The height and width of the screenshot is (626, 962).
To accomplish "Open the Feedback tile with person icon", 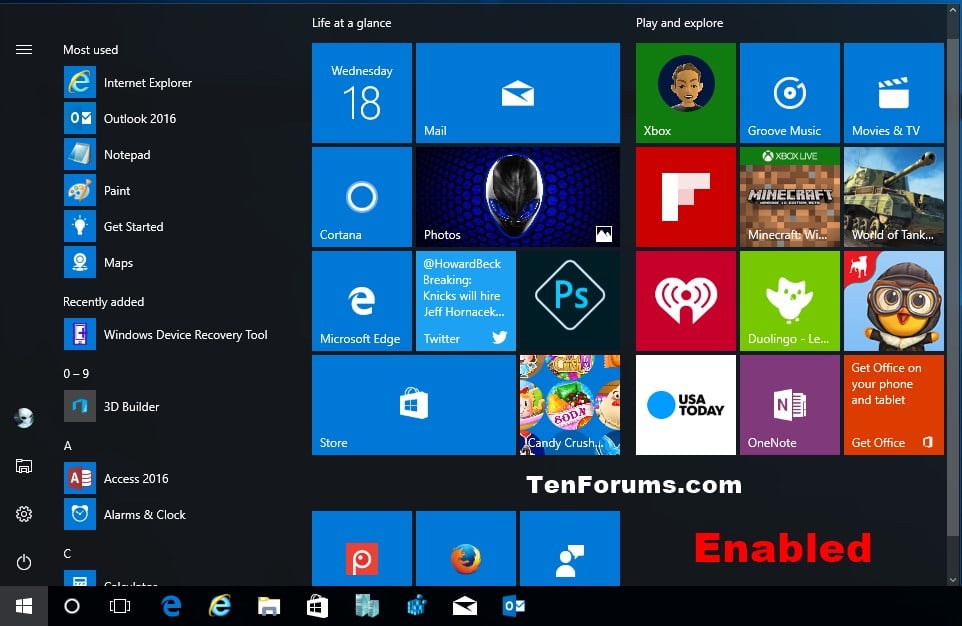I will click(x=570, y=549).
